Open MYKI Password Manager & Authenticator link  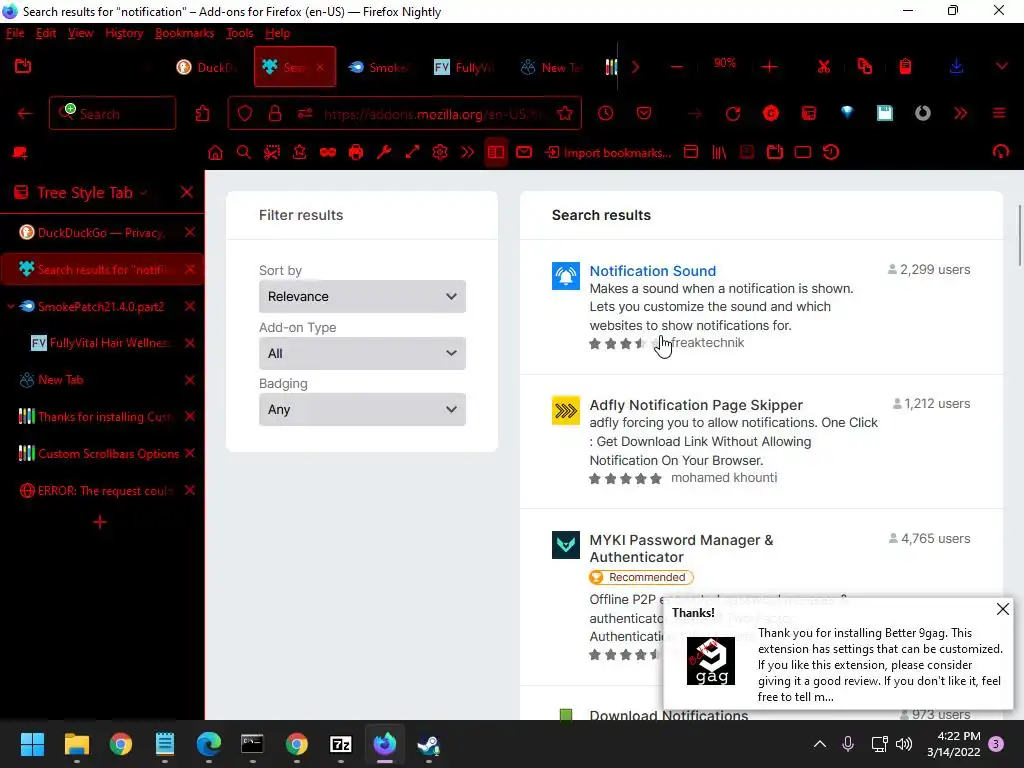click(681, 549)
